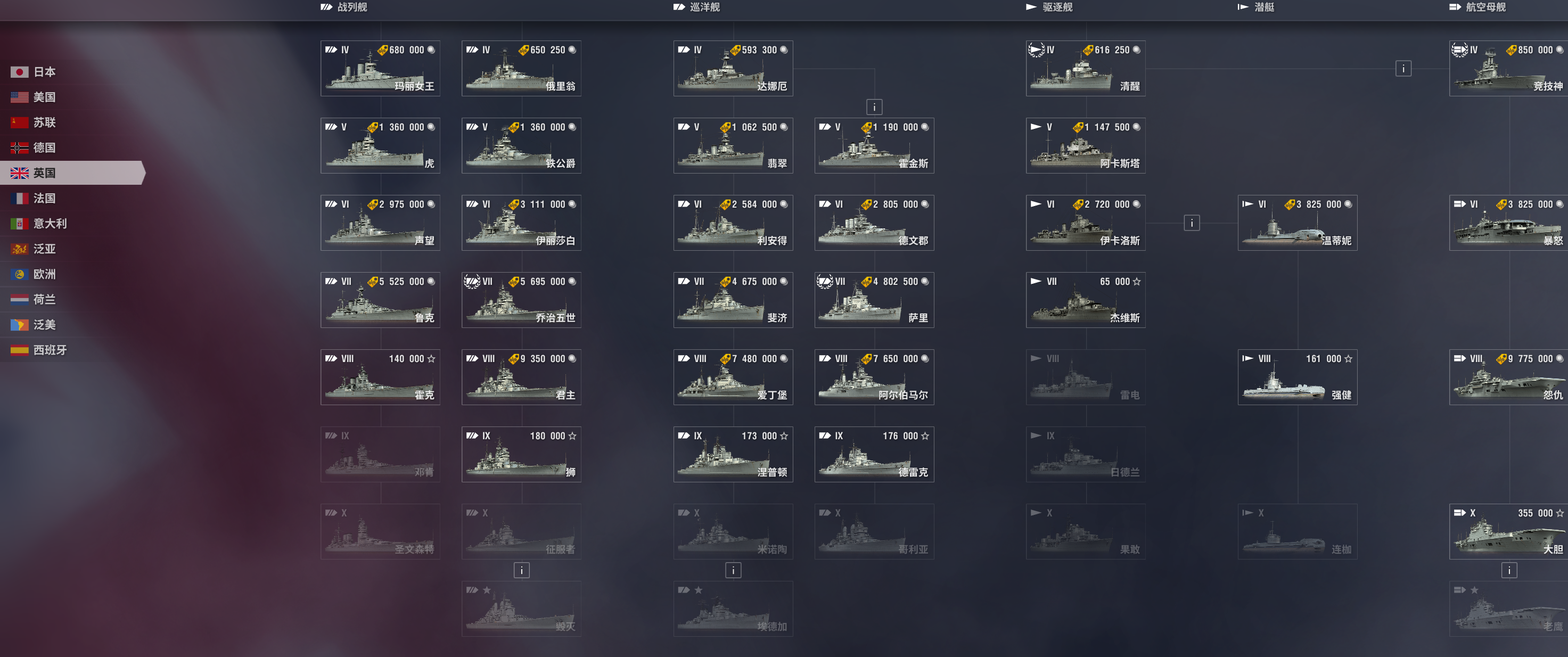Select the 萨里 tier VII cruiser

tap(875, 300)
